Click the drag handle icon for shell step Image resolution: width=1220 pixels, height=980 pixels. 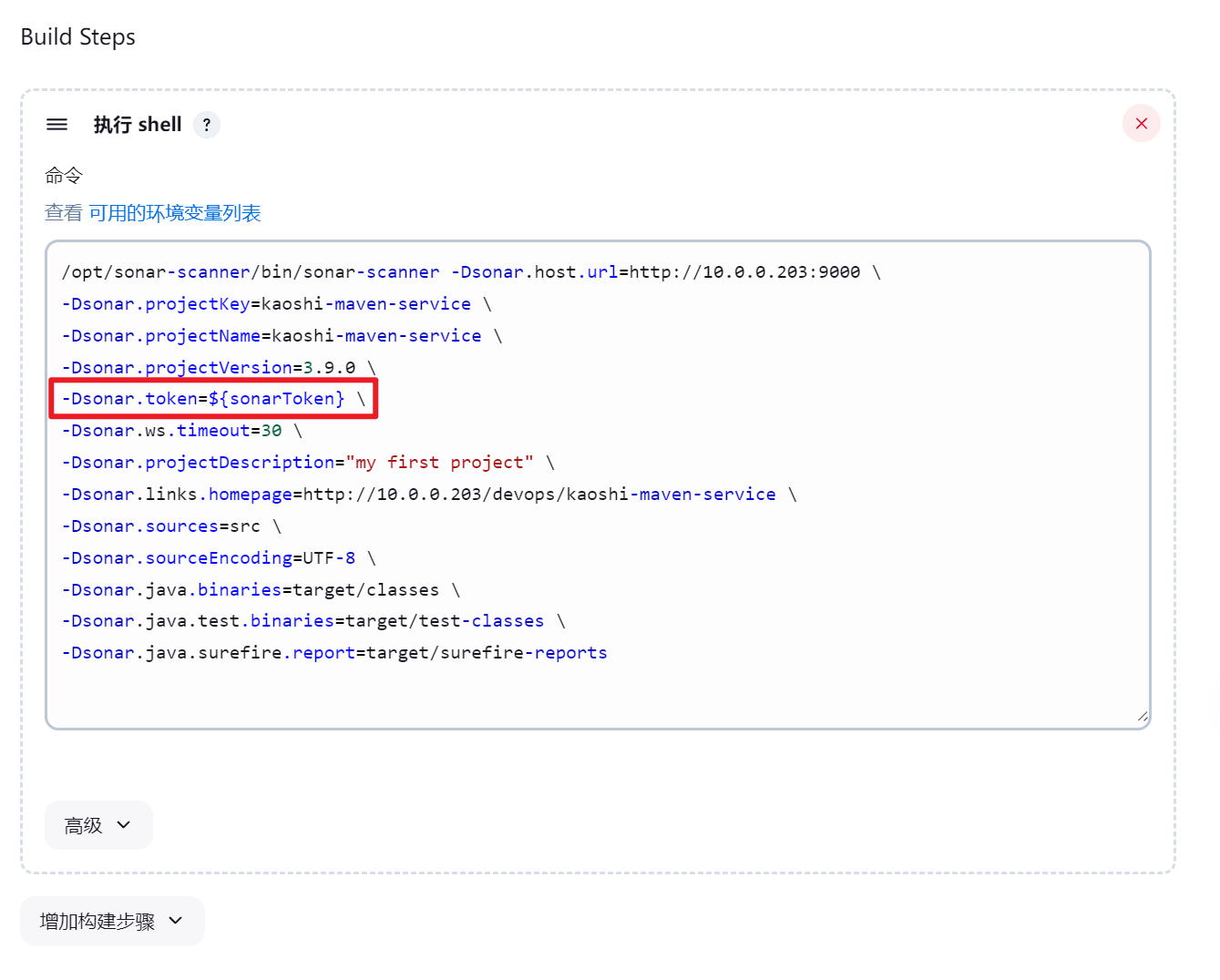click(56, 124)
